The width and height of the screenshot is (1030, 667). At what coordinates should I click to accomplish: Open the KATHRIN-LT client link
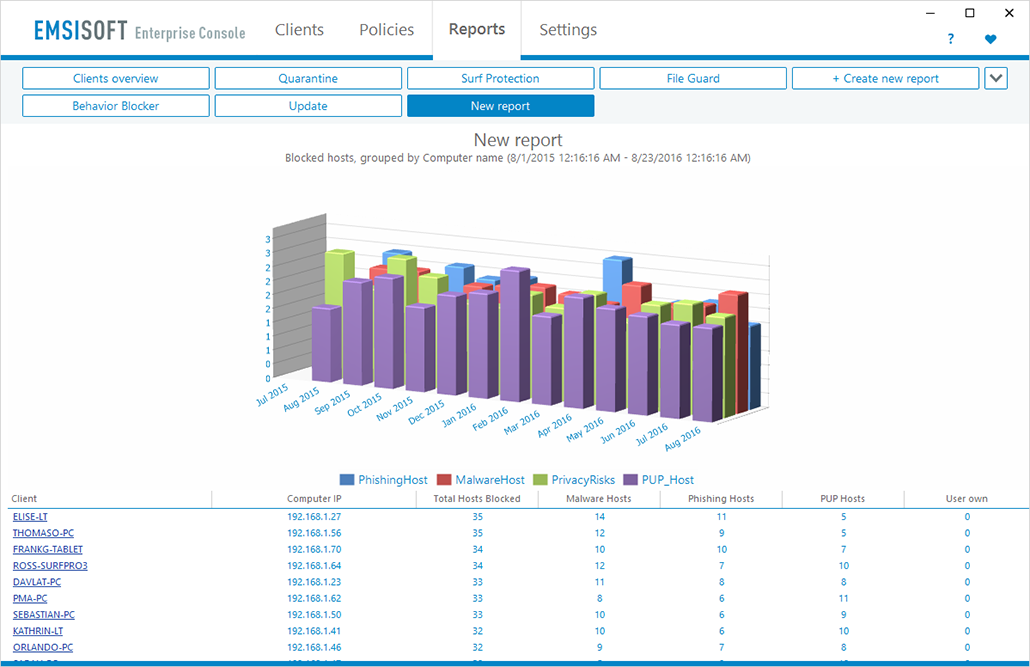tap(38, 631)
